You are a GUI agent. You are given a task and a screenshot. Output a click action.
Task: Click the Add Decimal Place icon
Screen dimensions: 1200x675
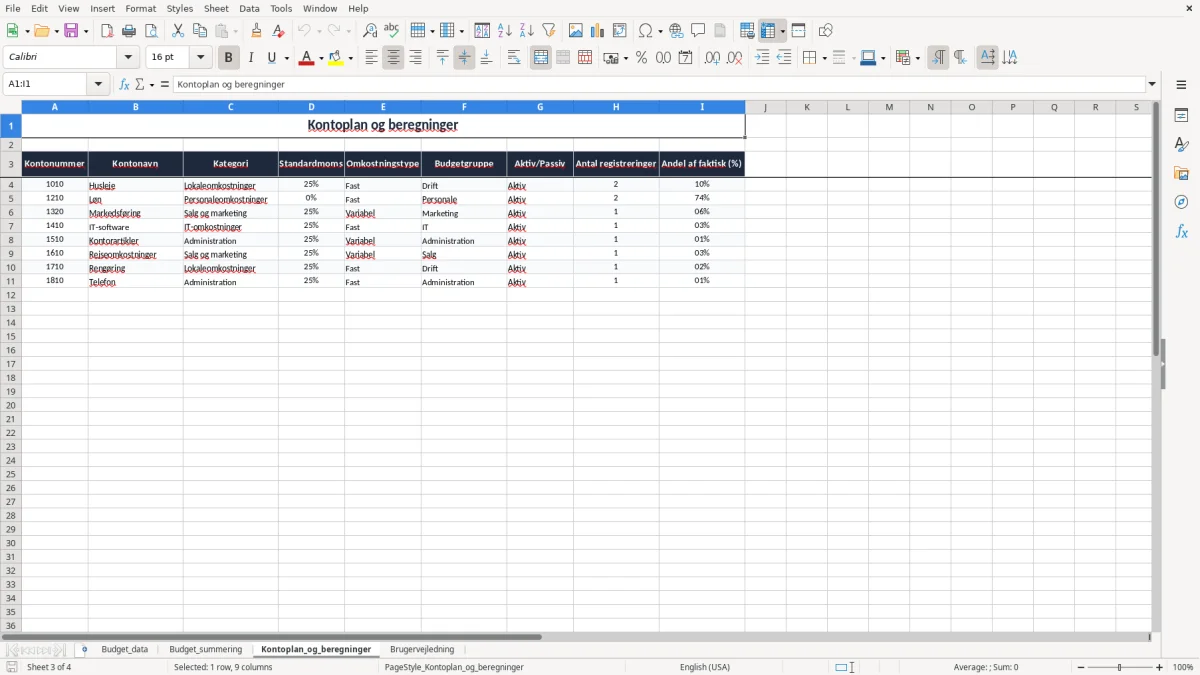point(712,58)
